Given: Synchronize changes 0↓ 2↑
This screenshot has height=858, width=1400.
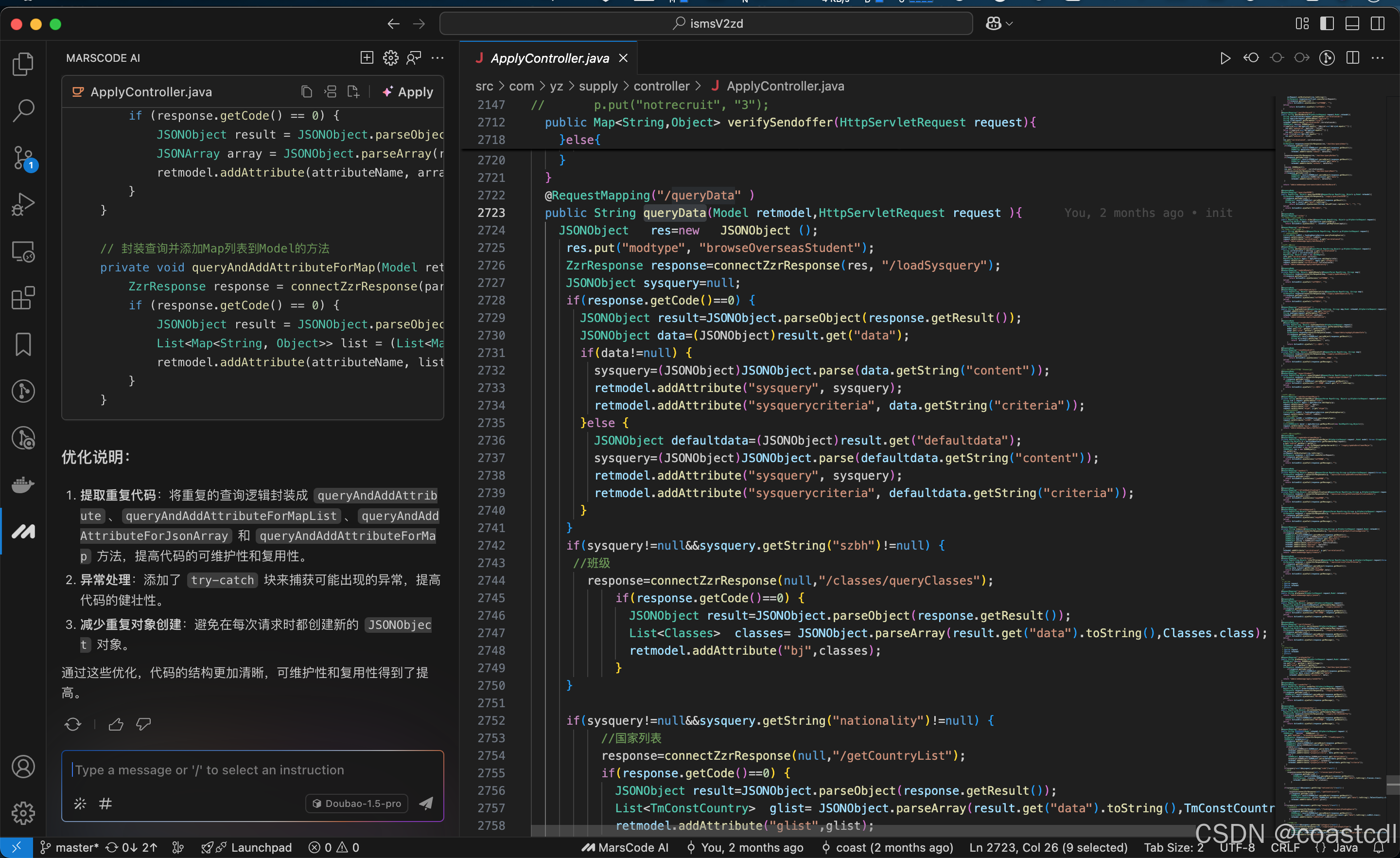Looking at the screenshot, I should 132,847.
